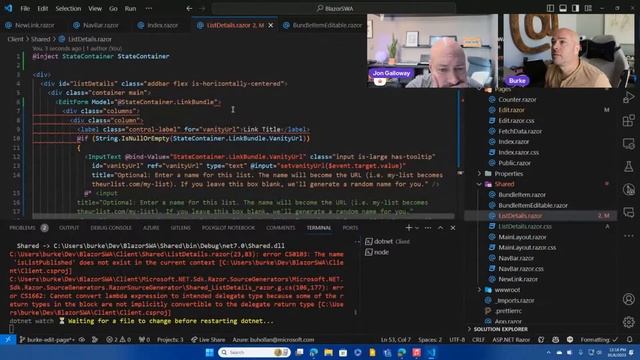Open the title bar overflow menu ellipsis
Image resolution: width=640 pixels, height=360 pixels.
pyautogui.click(x=149, y=8)
